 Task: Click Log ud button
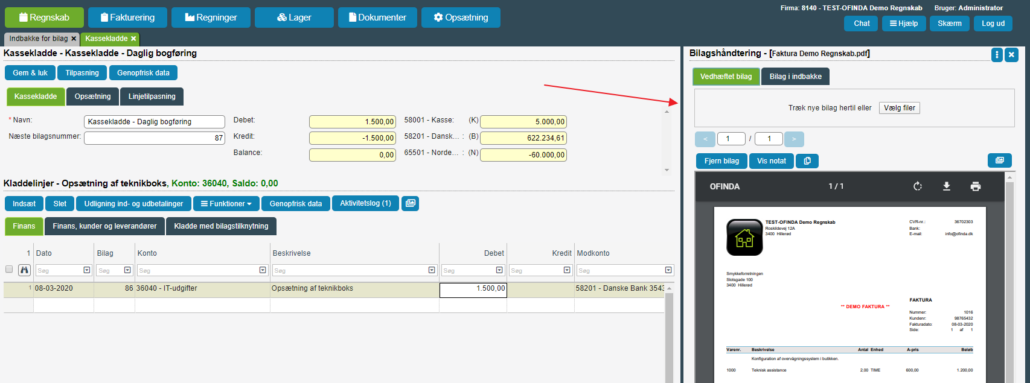click(993, 24)
